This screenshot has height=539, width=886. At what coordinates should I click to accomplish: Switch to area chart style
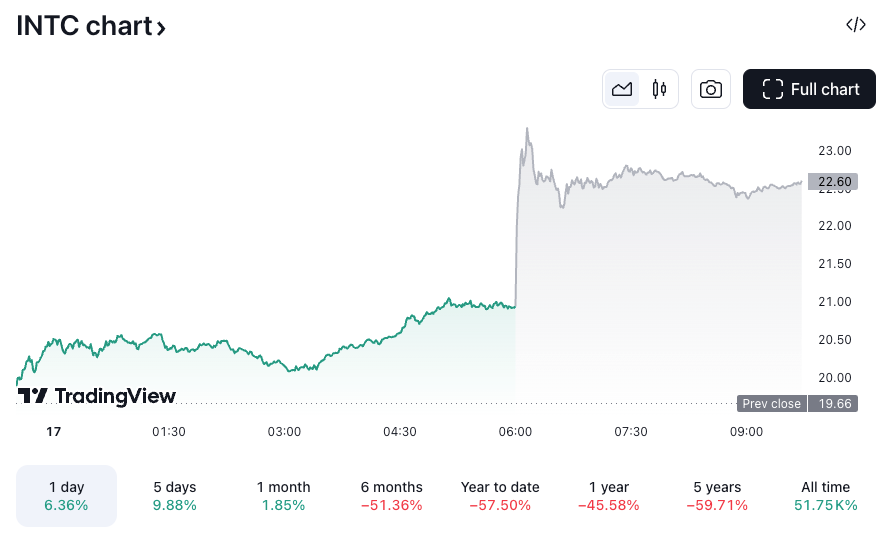pos(622,89)
